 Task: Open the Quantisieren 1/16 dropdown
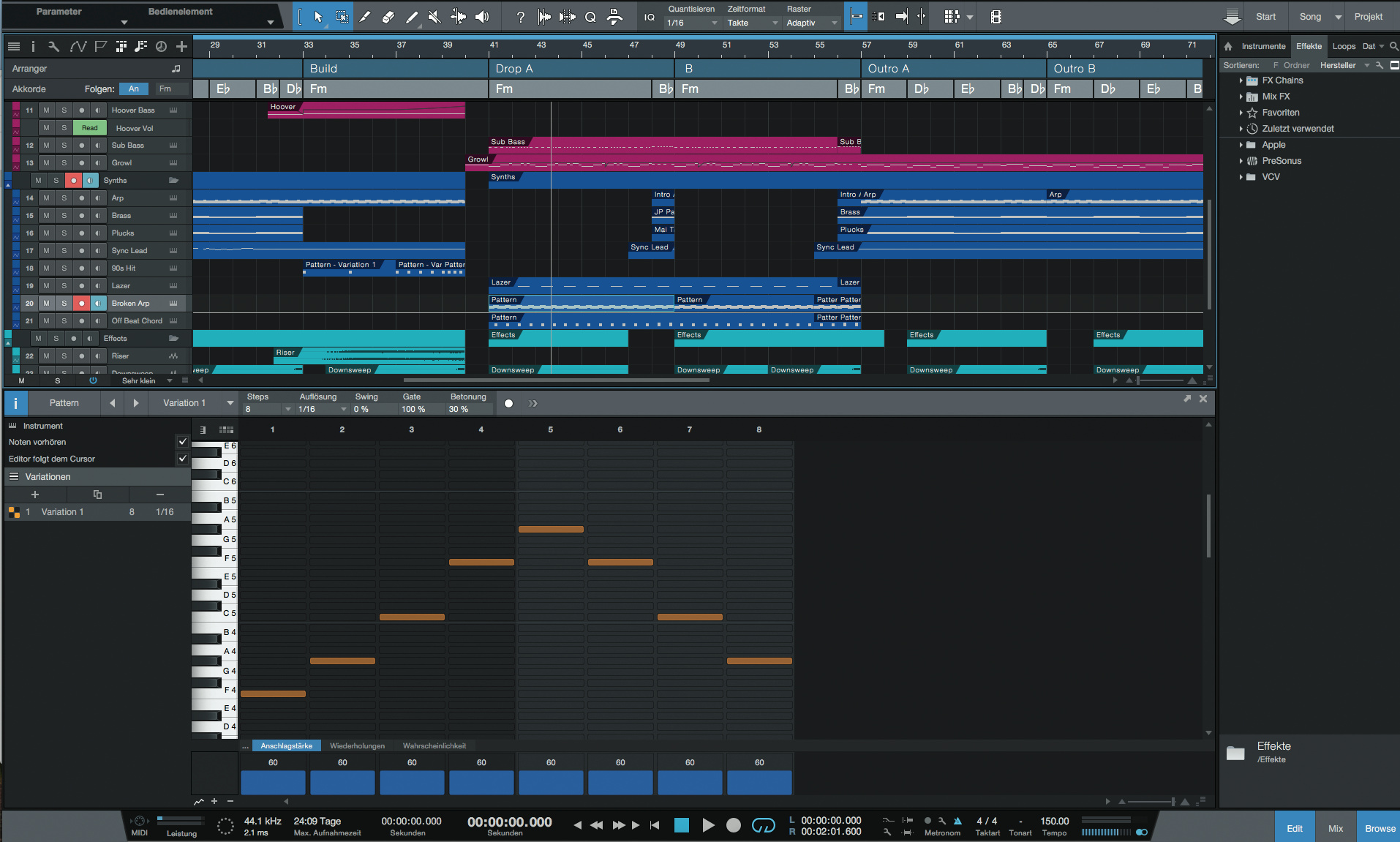[692, 23]
